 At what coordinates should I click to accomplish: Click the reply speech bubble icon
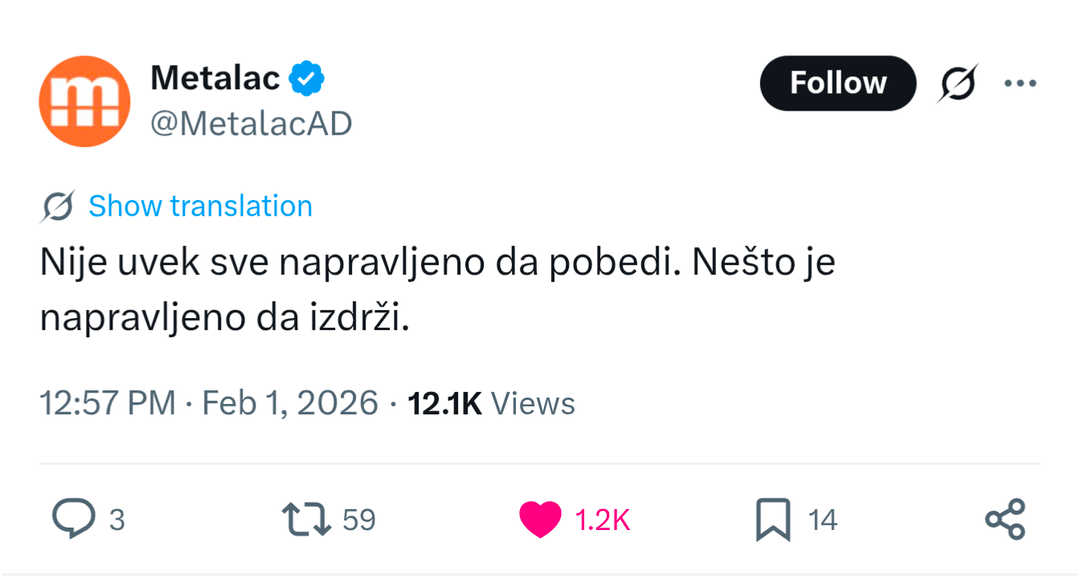pyautogui.click(x=73, y=519)
